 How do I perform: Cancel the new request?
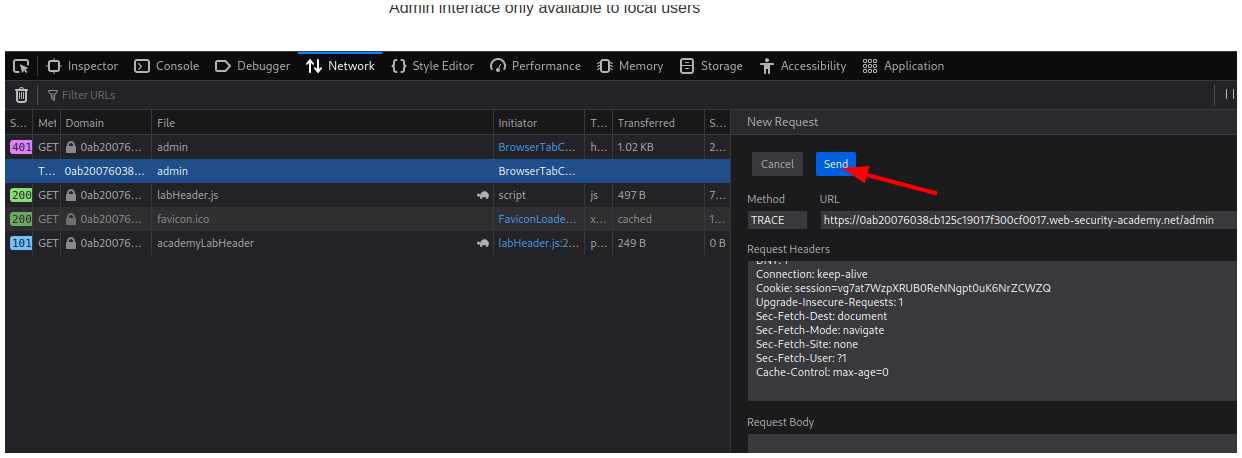click(777, 164)
